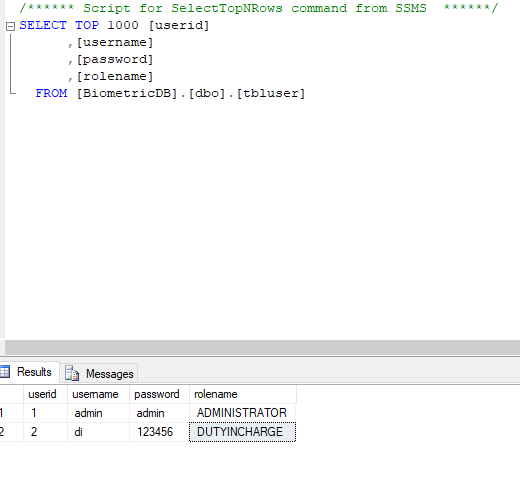
Task: Click the [userid] column in query
Action: click(x=179, y=25)
